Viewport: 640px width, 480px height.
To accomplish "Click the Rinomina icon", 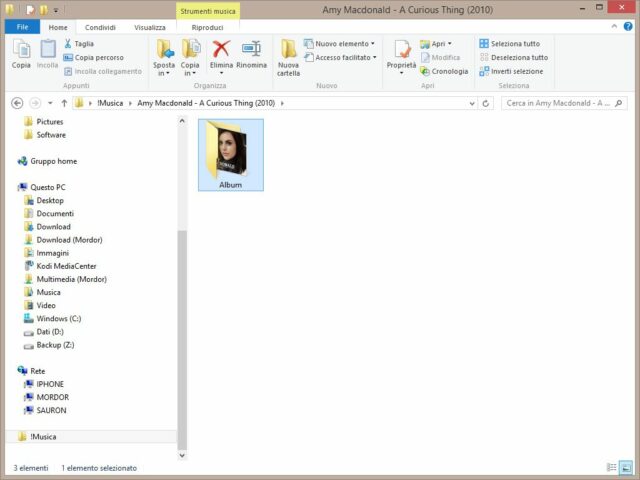I will click(251, 50).
